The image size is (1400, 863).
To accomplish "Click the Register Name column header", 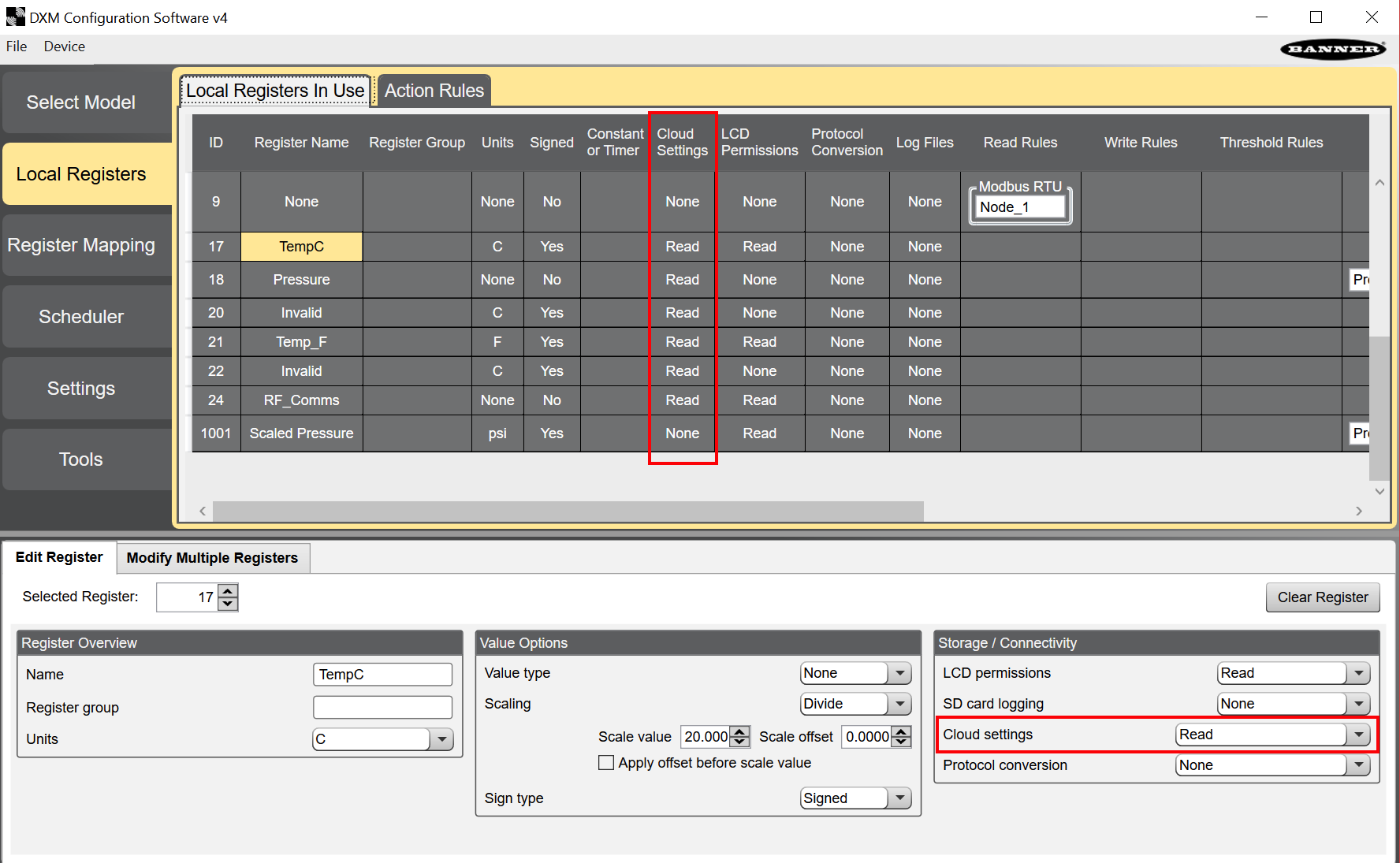I will tap(302, 143).
